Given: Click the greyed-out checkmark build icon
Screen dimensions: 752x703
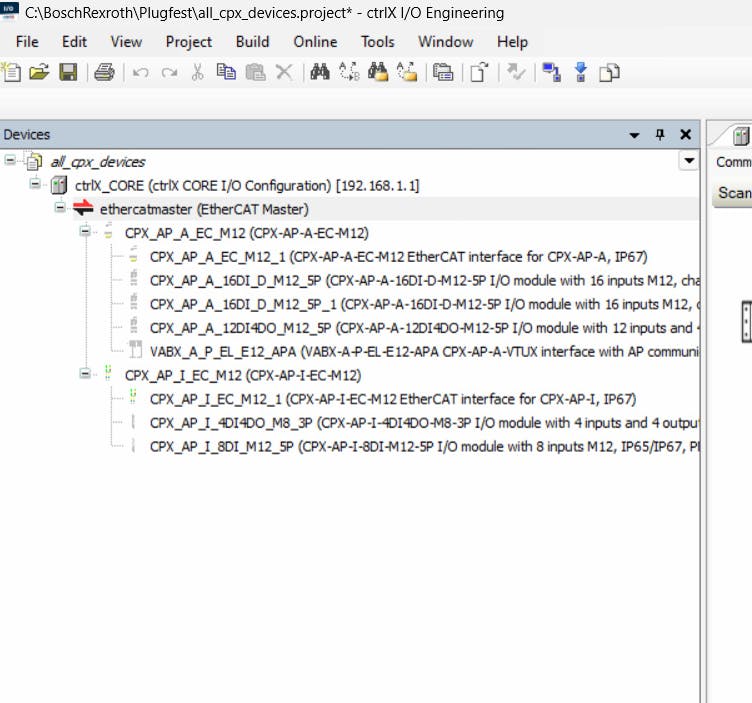Looking at the screenshot, I should tap(516, 72).
